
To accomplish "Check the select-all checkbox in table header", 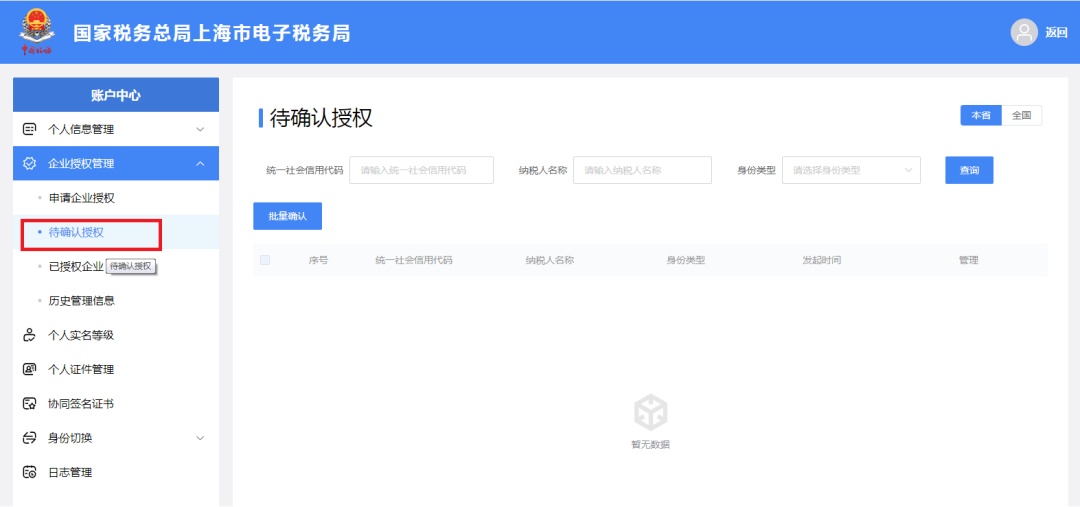I will tap(265, 260).
